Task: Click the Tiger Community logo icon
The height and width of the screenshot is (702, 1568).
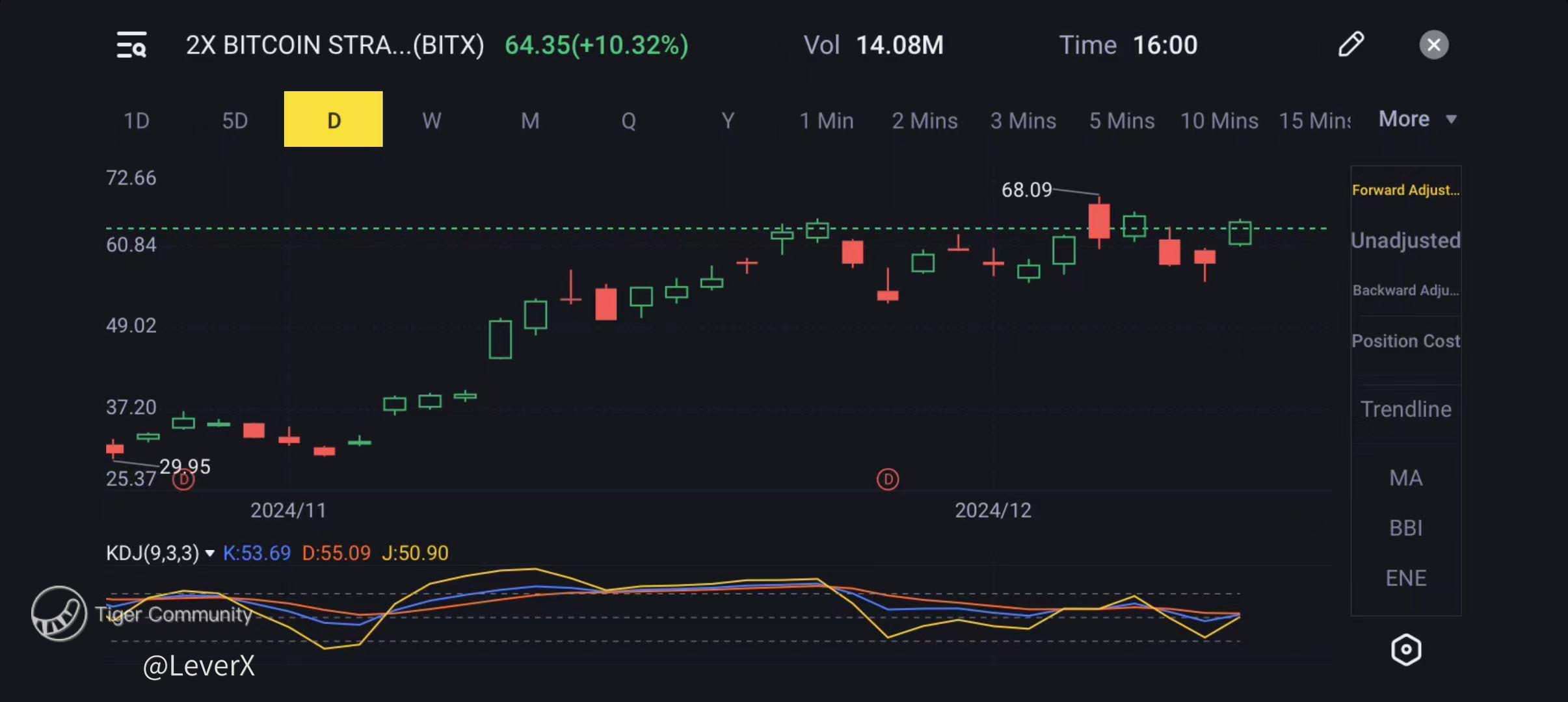Action: coord(59,614)
